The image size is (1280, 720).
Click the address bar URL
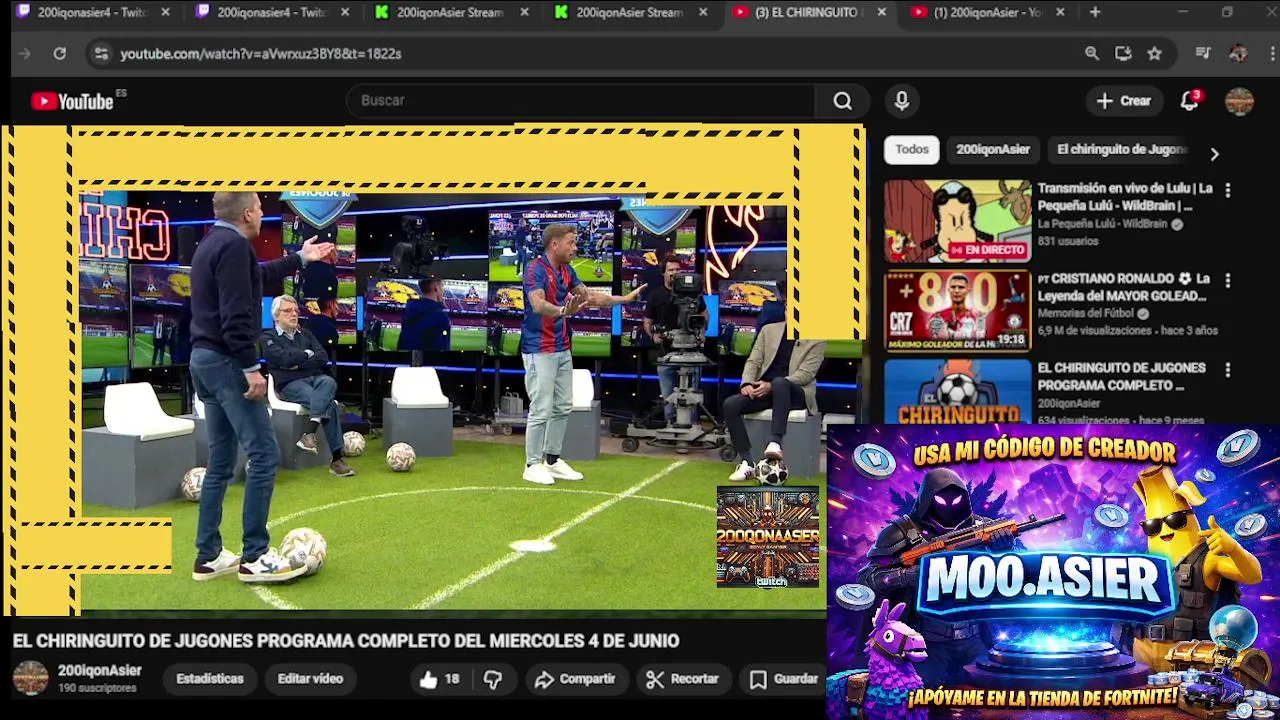pos(260,53)
